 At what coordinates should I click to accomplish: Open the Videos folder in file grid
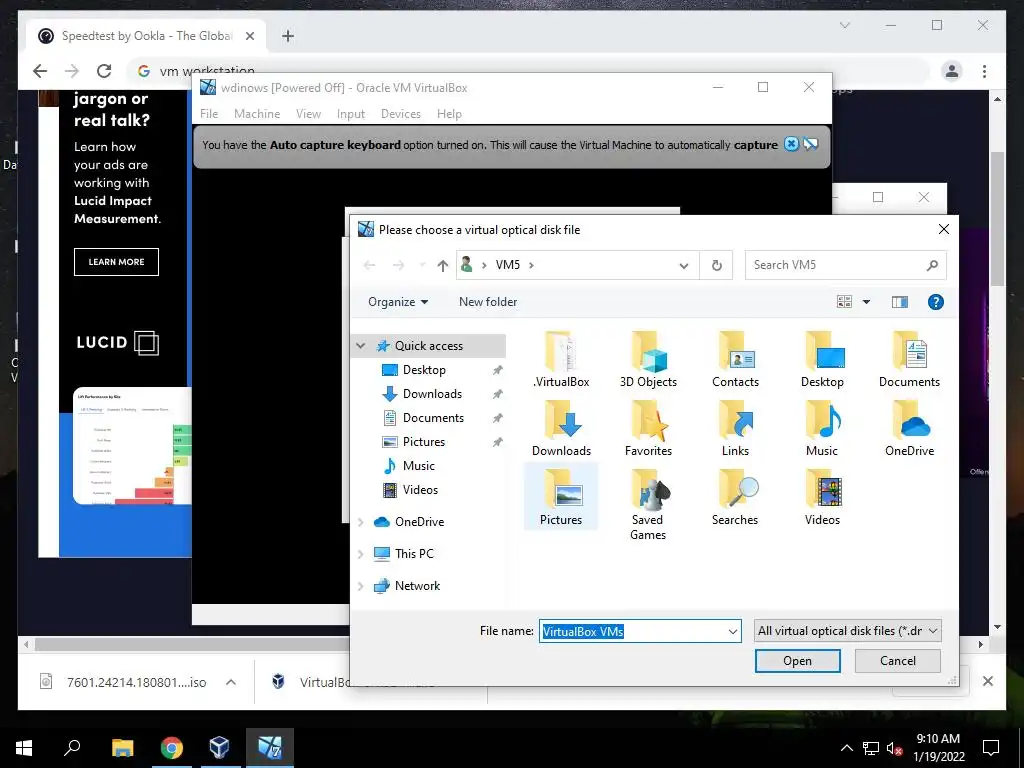pyautogui.click(x=822, y=497)
